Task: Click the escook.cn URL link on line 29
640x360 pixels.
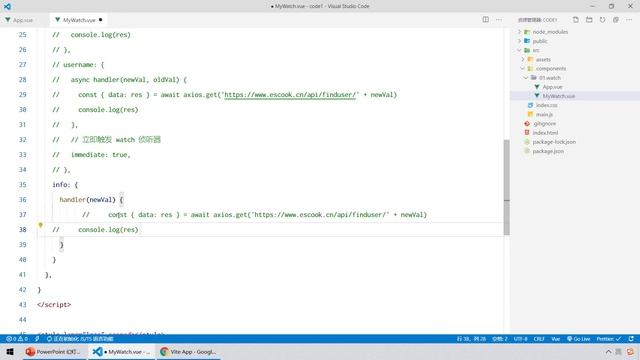Action: click(290, 95)
